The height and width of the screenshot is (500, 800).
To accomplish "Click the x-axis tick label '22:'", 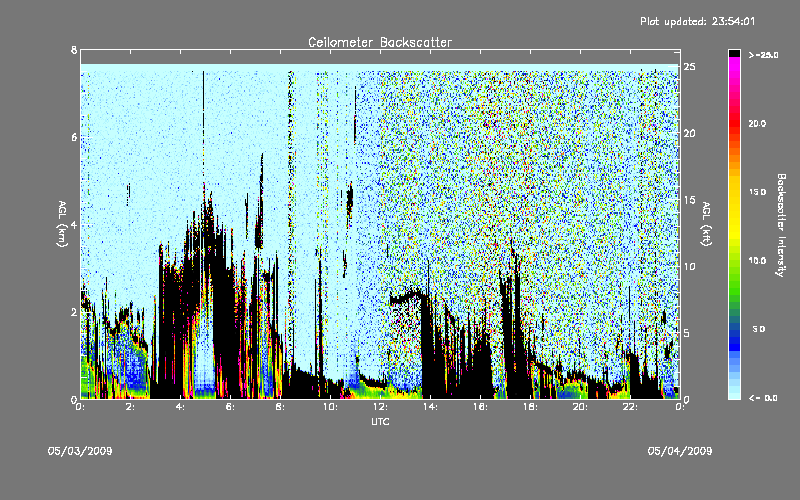I will pyautogui.click(x=630, y=407).
